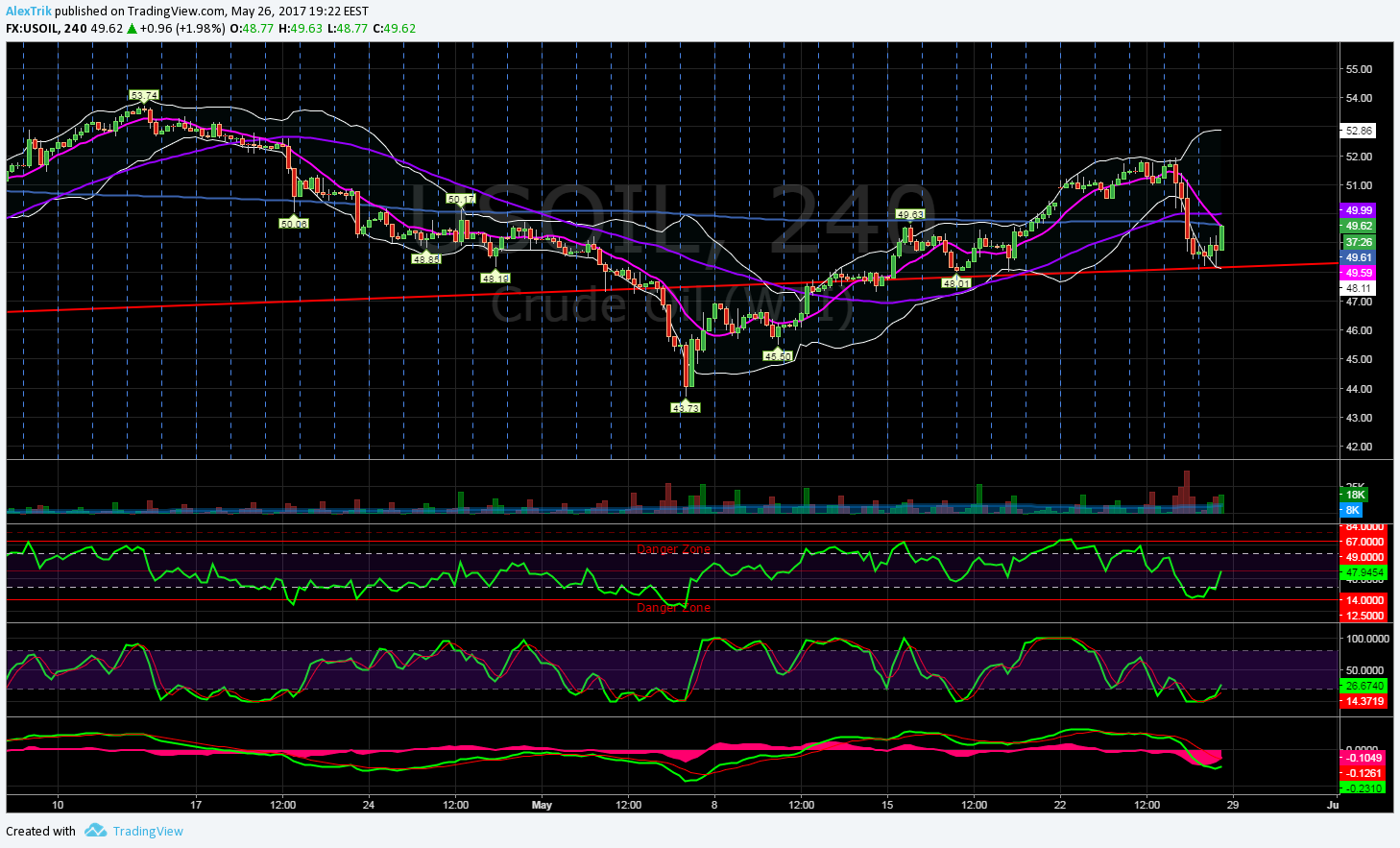Click the +0.96 (1.98%) change value
This screenshot has width=1400, height=848.
pos(182,29)
